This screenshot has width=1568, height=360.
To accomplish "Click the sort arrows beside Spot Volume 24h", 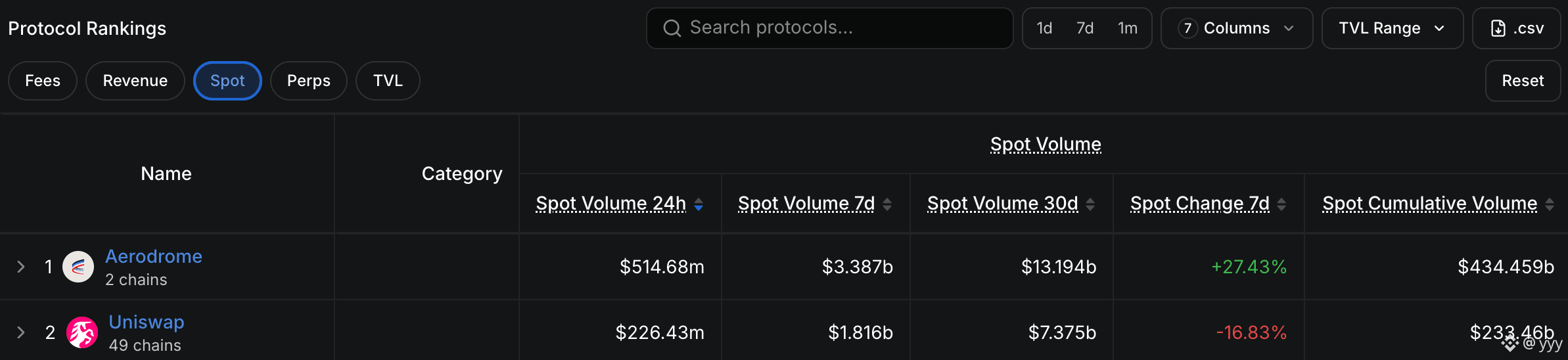I will click(699, 204).
